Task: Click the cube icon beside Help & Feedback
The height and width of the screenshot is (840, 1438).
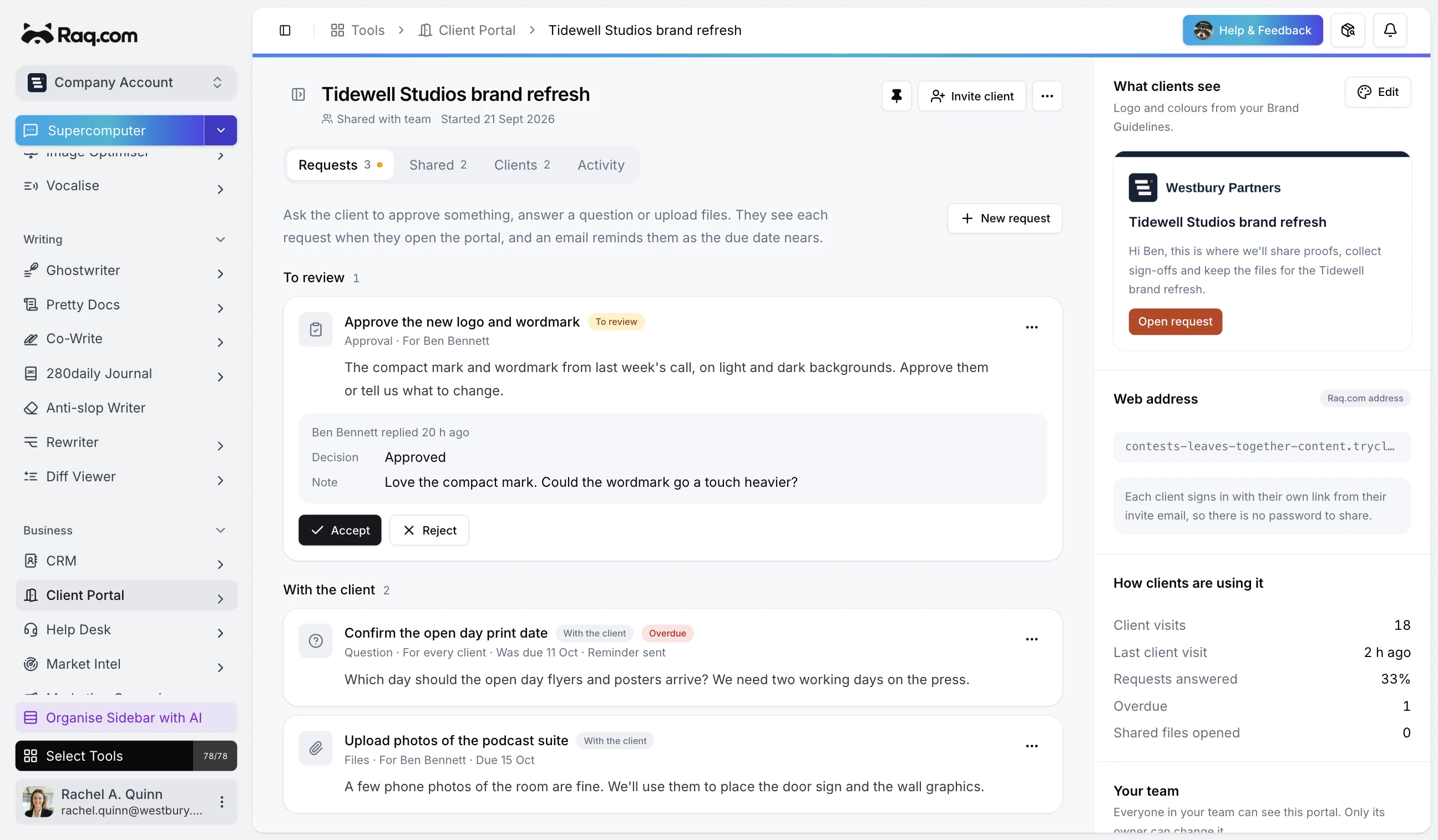Action: (1347, 30)
